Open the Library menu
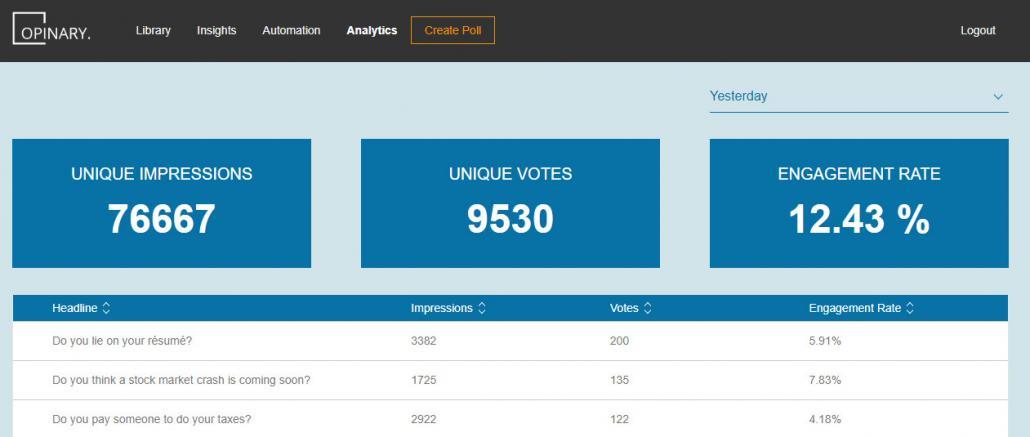This screenshot has height=437, width=1030. click(x=153, y=30)
